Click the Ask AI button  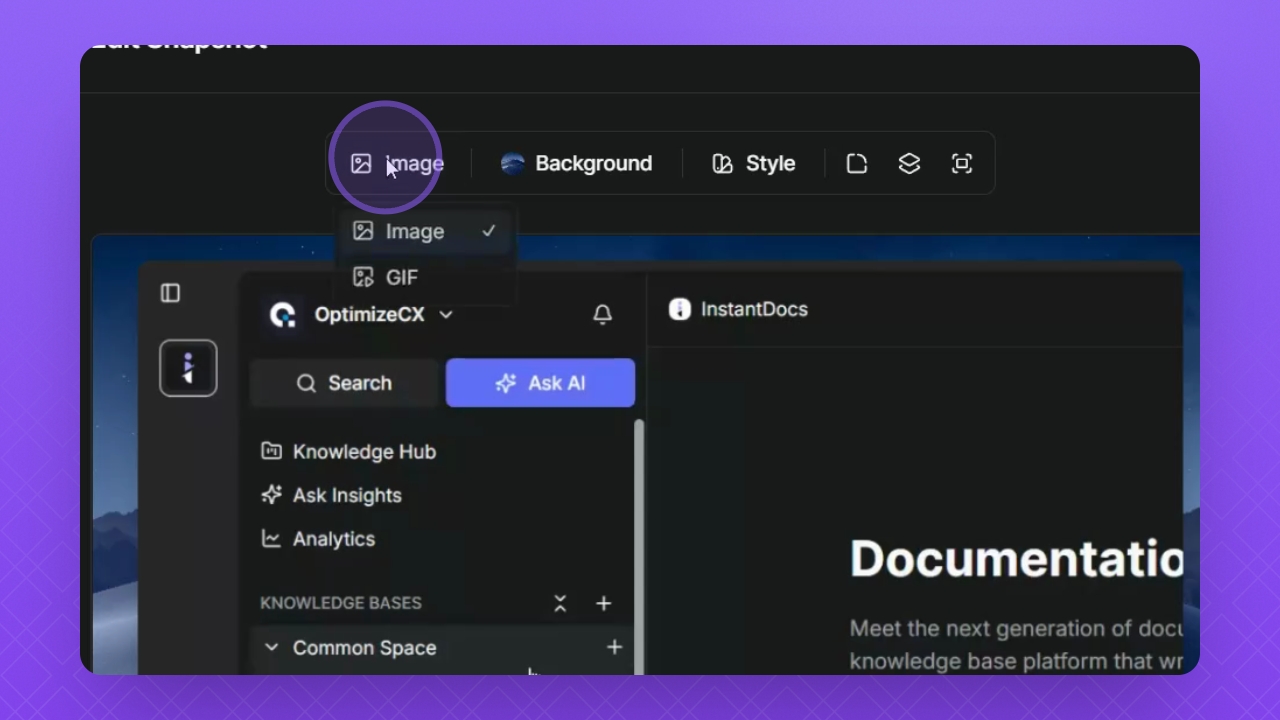point(540,383)
